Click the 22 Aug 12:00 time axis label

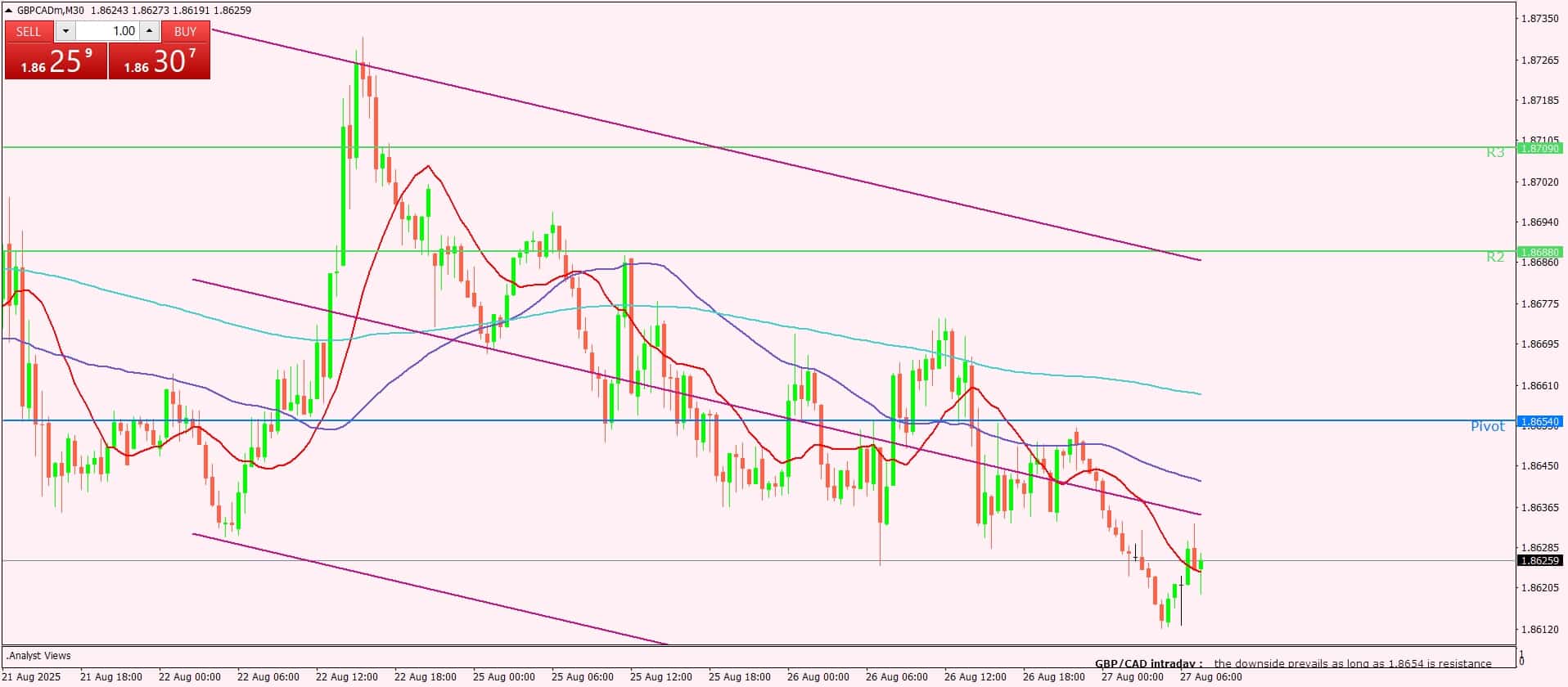(347, 676)
